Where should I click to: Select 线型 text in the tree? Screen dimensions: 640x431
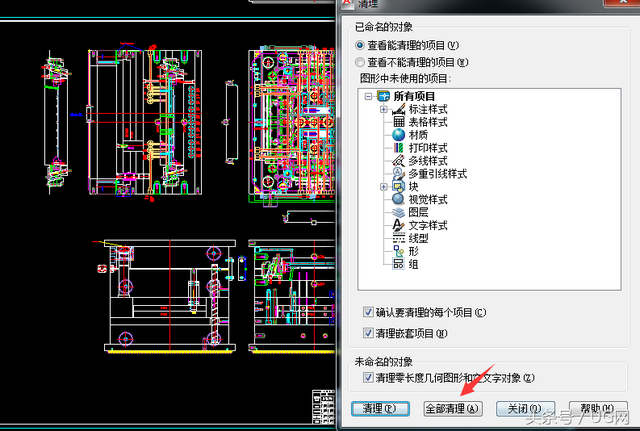point(418,238)
